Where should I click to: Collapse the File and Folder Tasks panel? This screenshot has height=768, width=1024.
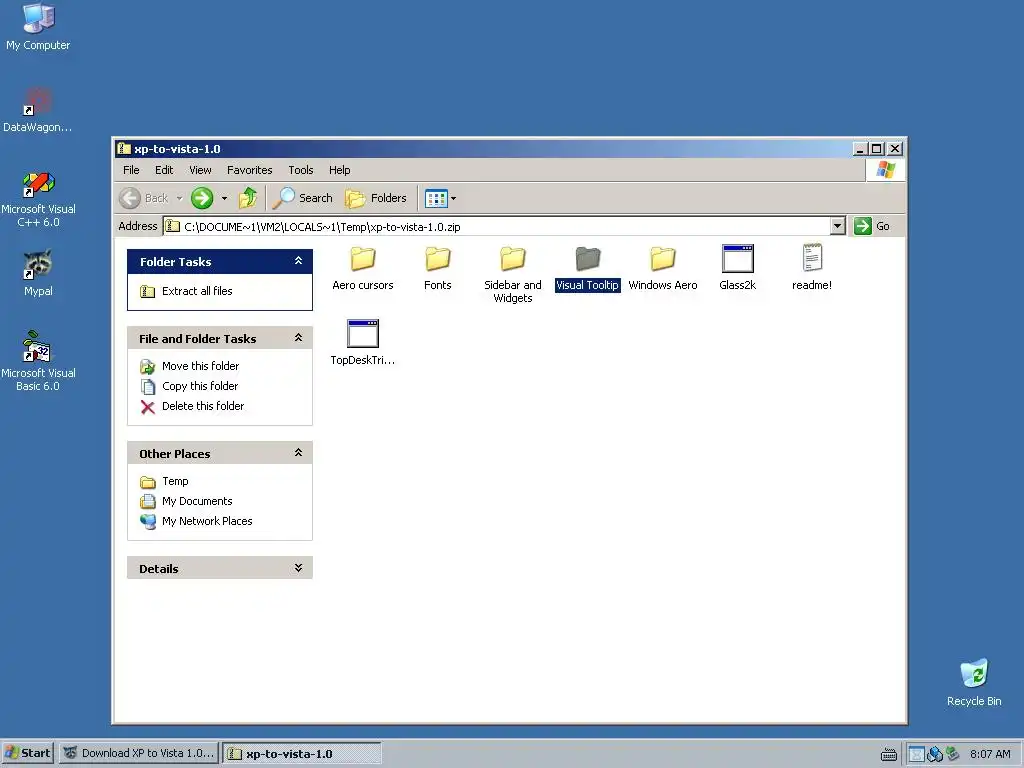coord(298,338)
